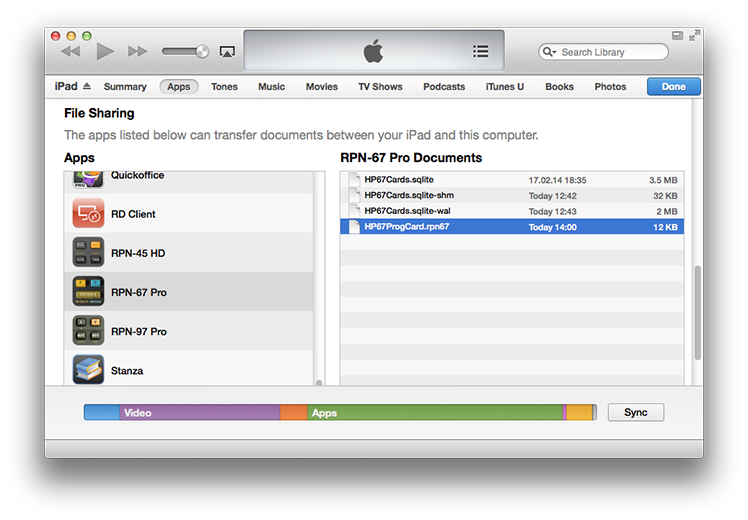Click the Apps segment of storage bar
The width and height of the screenshot is (748, 520).
tap(435, 412)
